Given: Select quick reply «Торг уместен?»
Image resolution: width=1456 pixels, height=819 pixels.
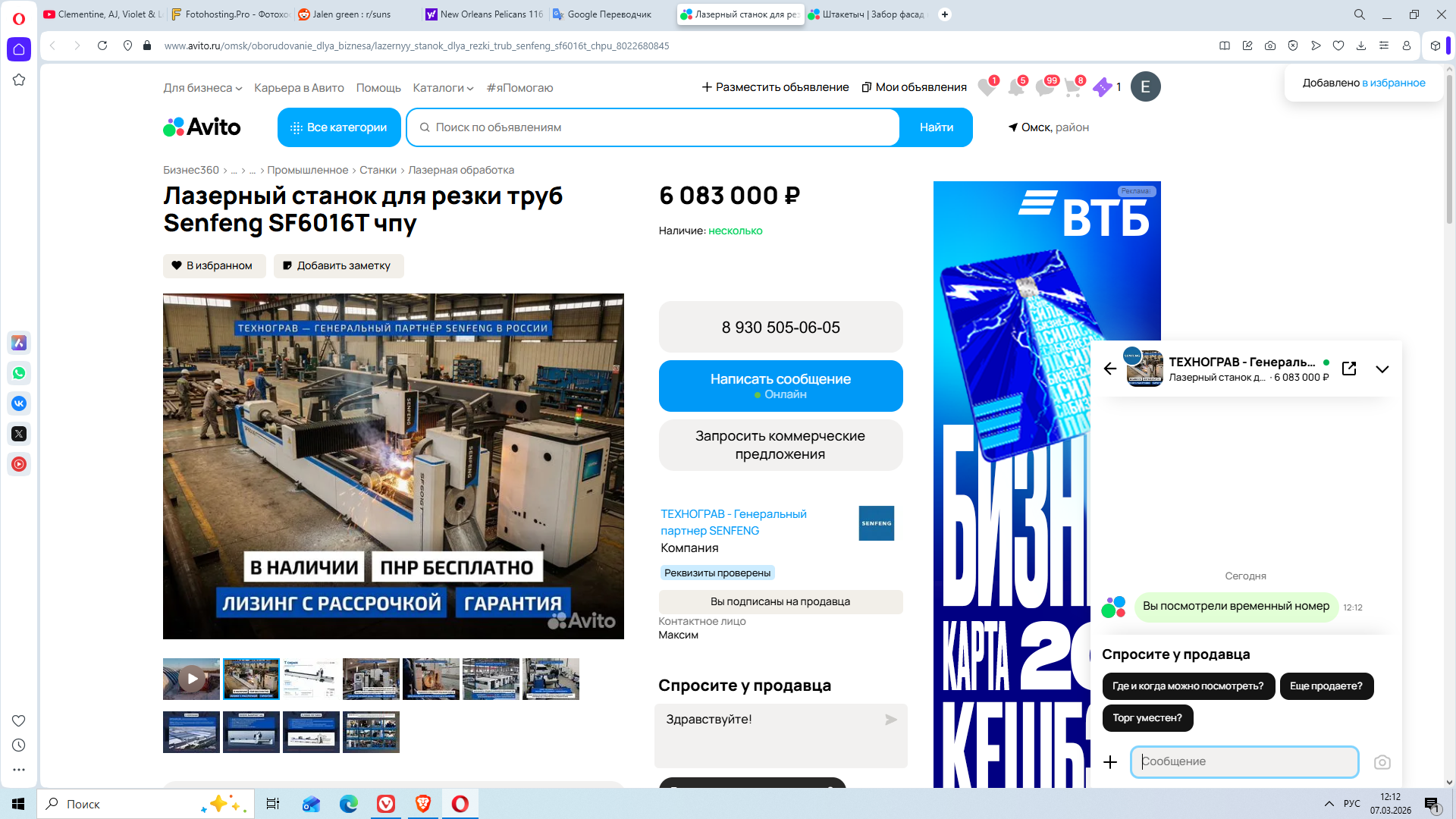Looking at the screenshot, I should pyautogui.click(x=1147, y=718).
